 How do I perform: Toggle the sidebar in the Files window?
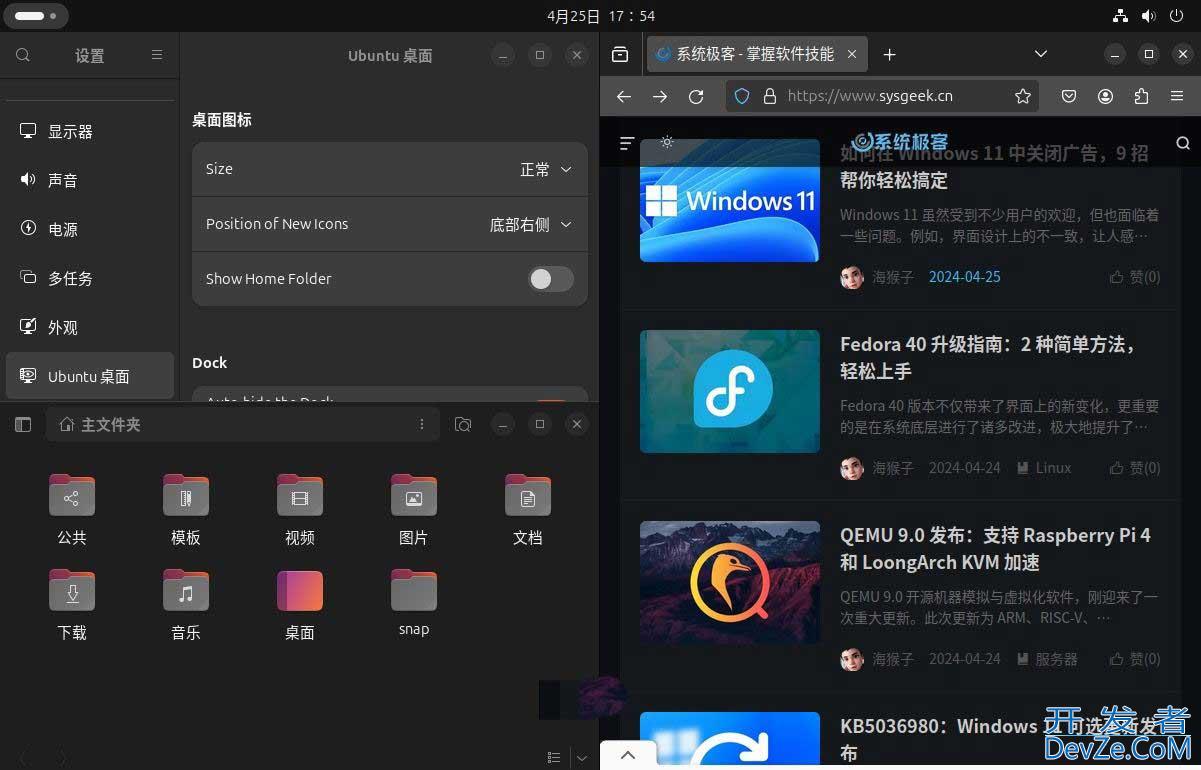point(23,425)
